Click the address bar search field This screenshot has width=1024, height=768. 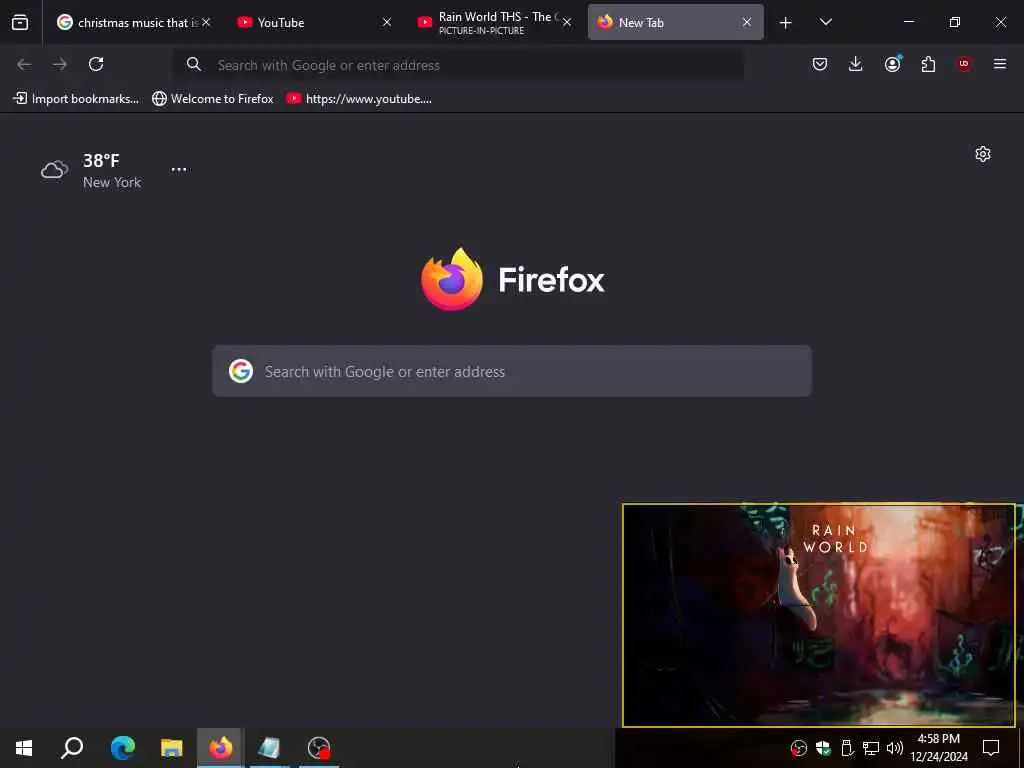[x=458, y=65]
